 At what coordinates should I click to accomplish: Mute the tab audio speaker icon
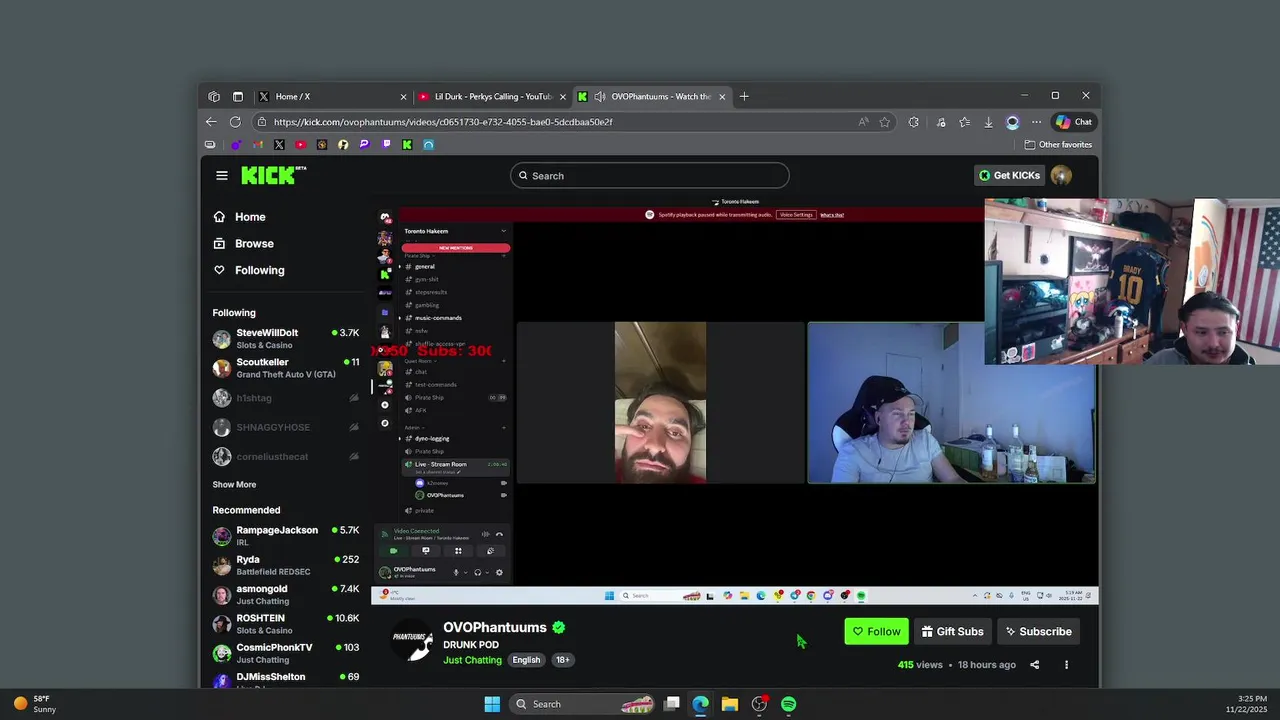(600, 96)
